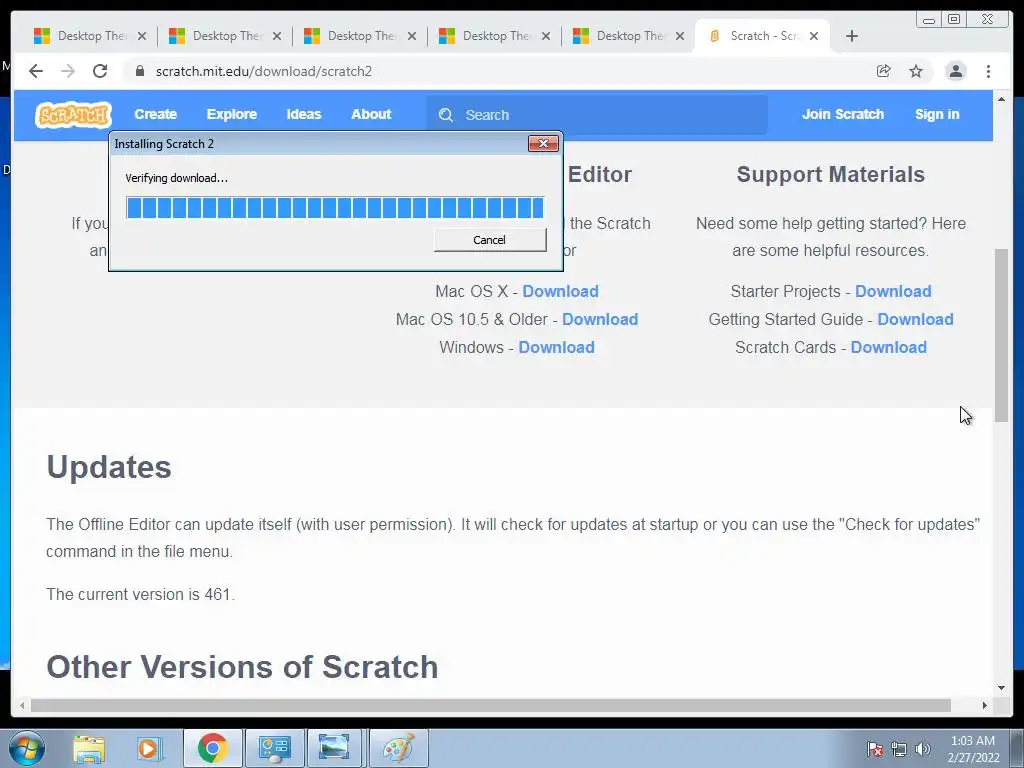Download Offline Editor for Windows
The height and width of the screenshot is (768, 1024).
556,347
